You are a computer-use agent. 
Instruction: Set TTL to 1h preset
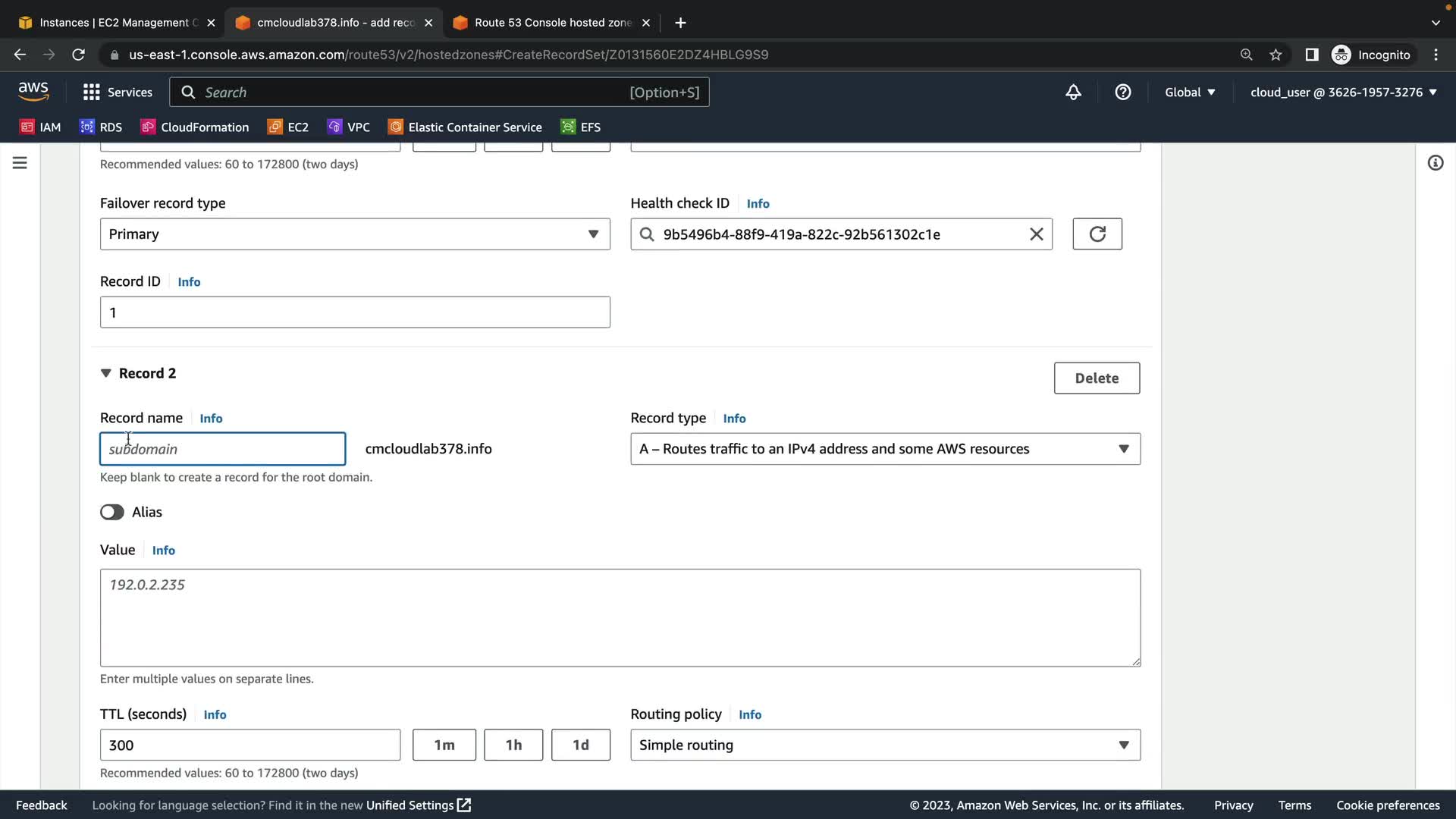pos(513,745)
